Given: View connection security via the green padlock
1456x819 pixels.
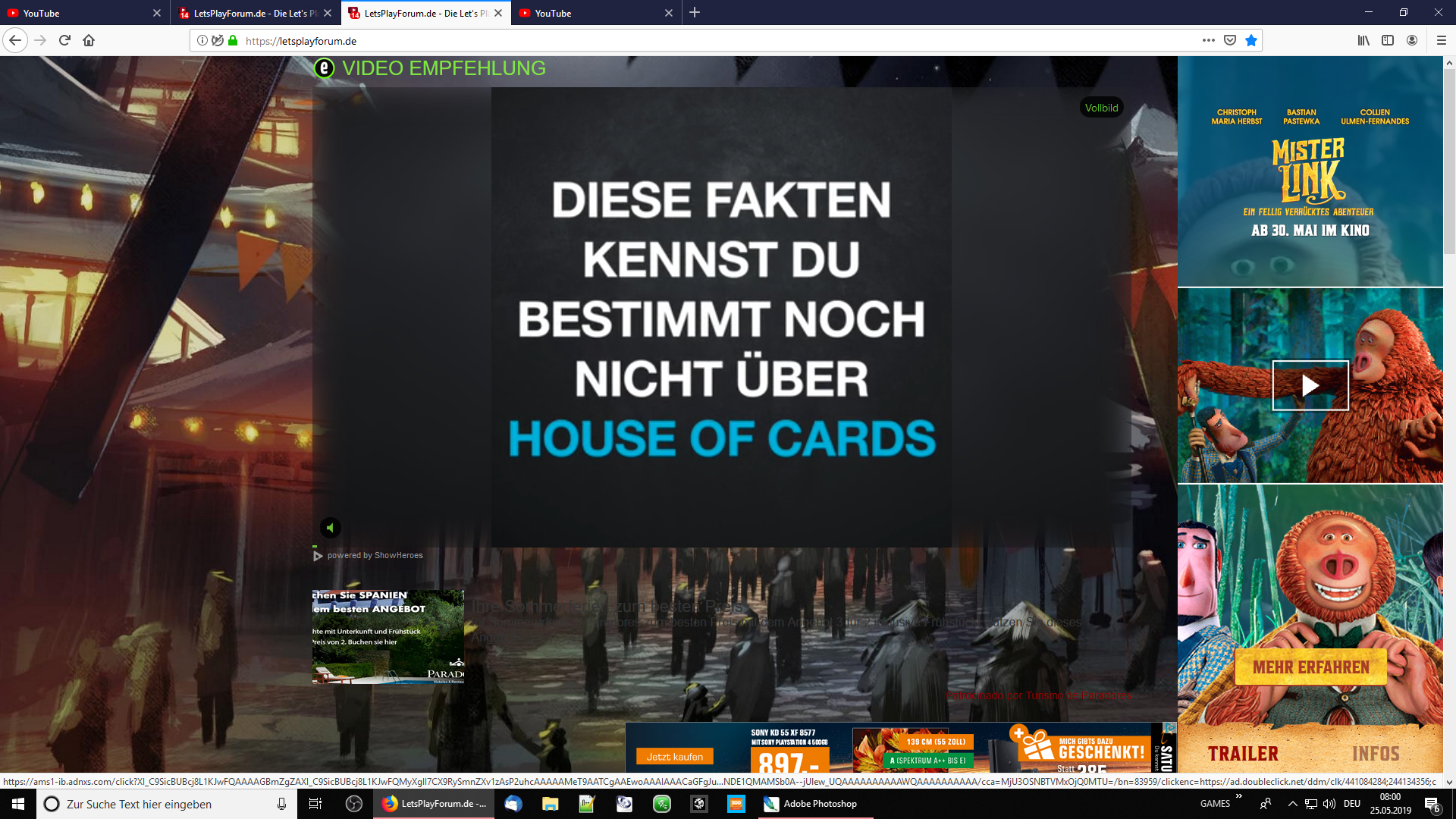Looking at the screenshot, I should [233, 40].
